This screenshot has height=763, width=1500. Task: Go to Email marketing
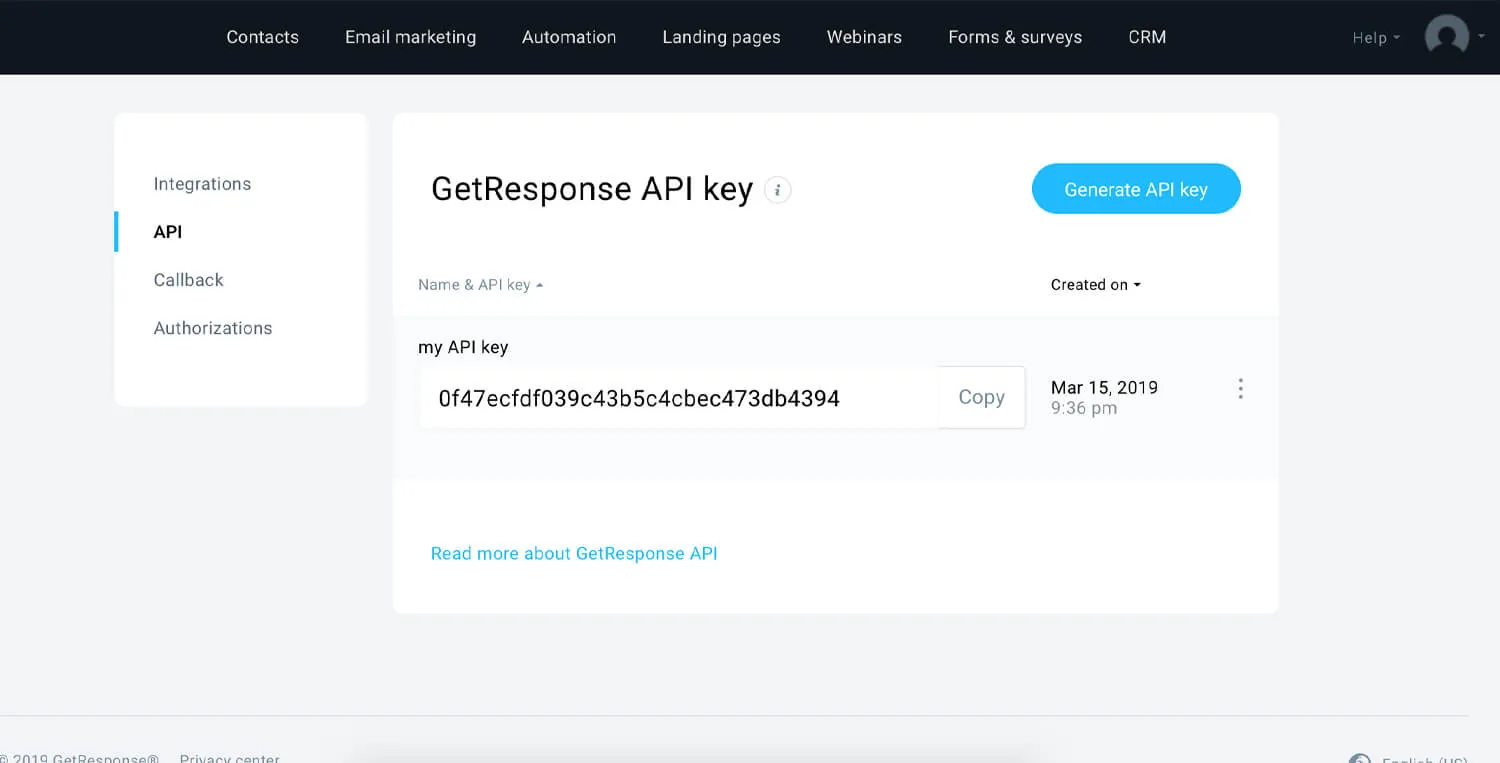[x=410, y=37]
